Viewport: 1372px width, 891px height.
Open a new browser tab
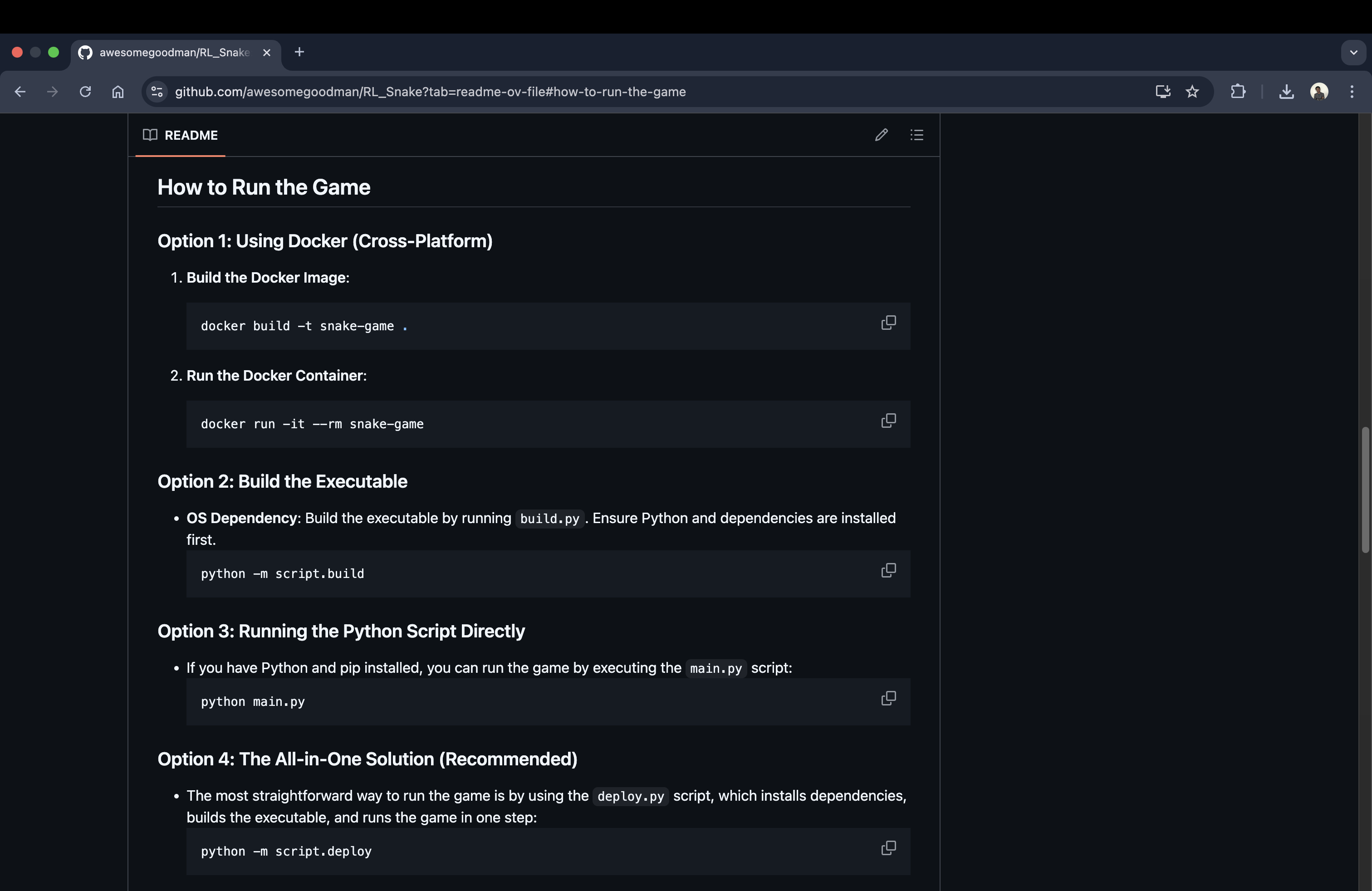(299, 52)
